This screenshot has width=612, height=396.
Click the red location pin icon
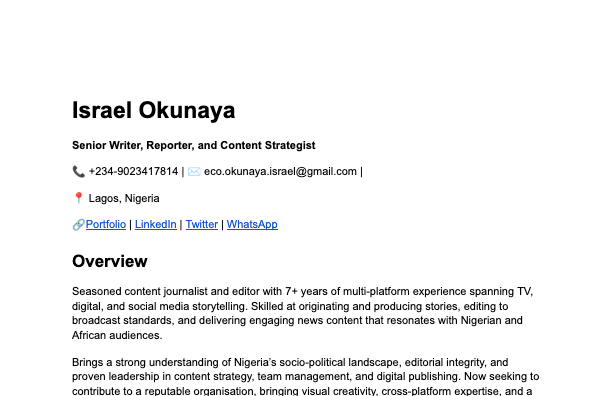[x=78, y=198]
